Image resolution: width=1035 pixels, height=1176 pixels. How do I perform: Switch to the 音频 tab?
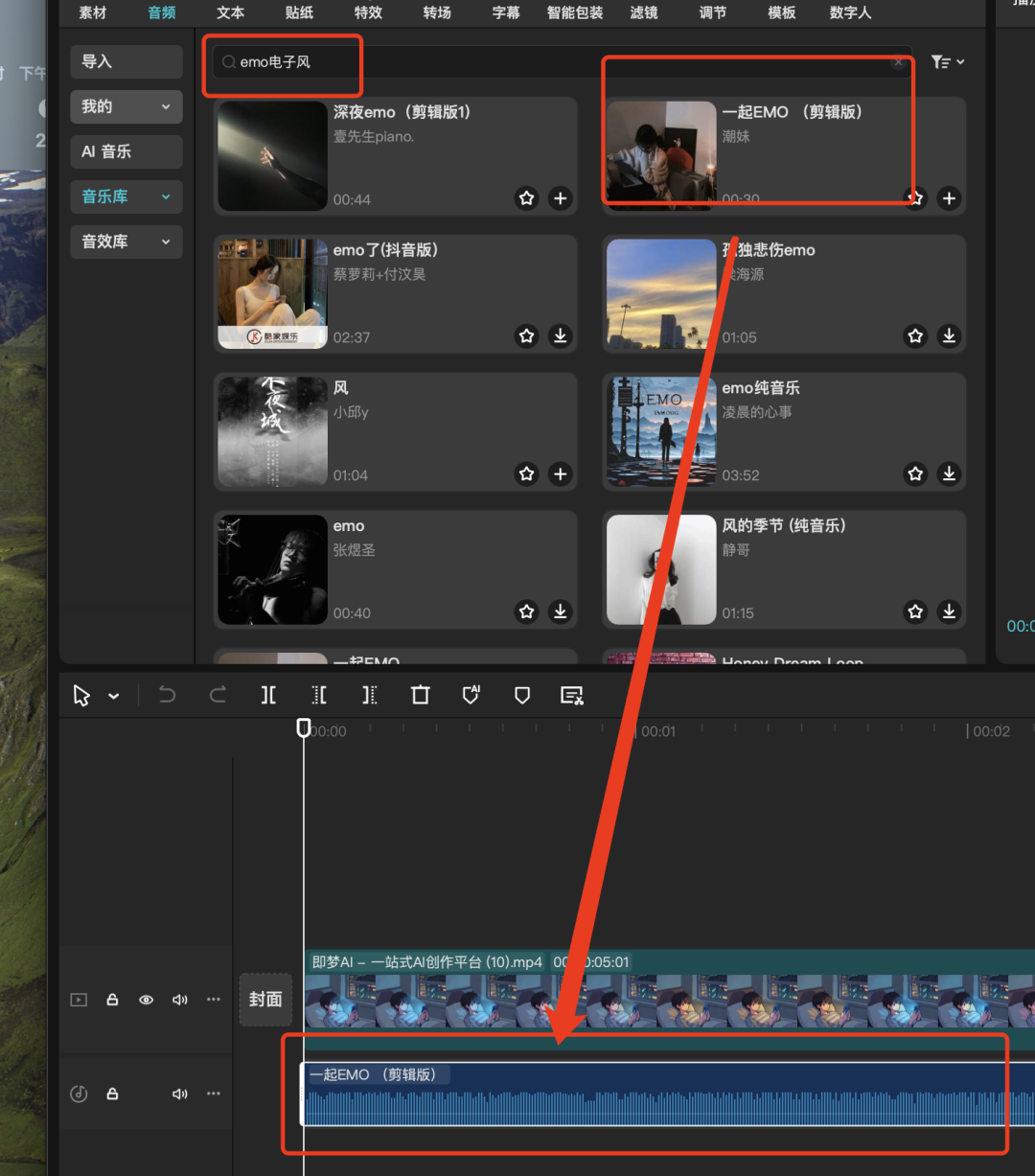point(160,12)
